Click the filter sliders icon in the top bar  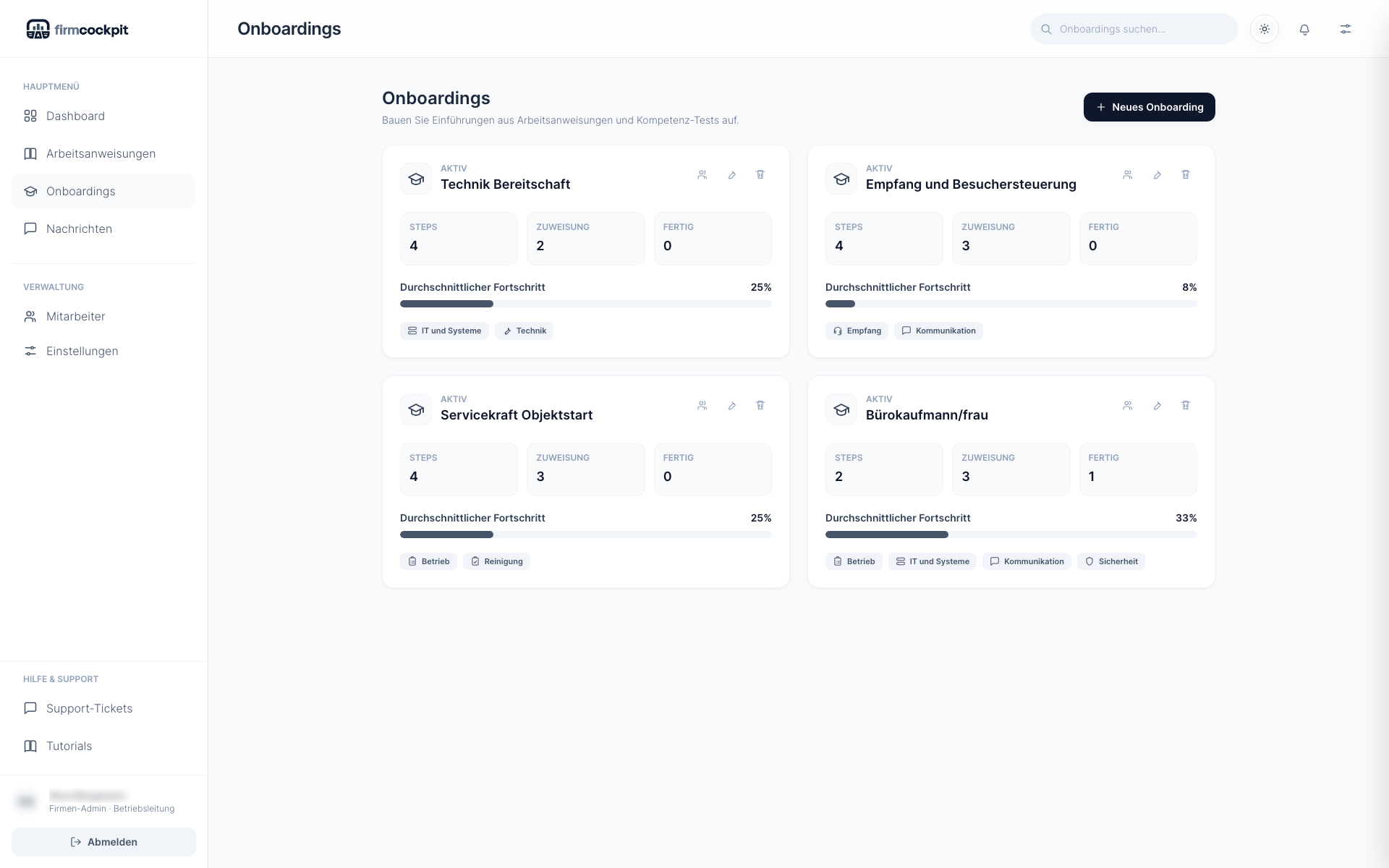1346,29
